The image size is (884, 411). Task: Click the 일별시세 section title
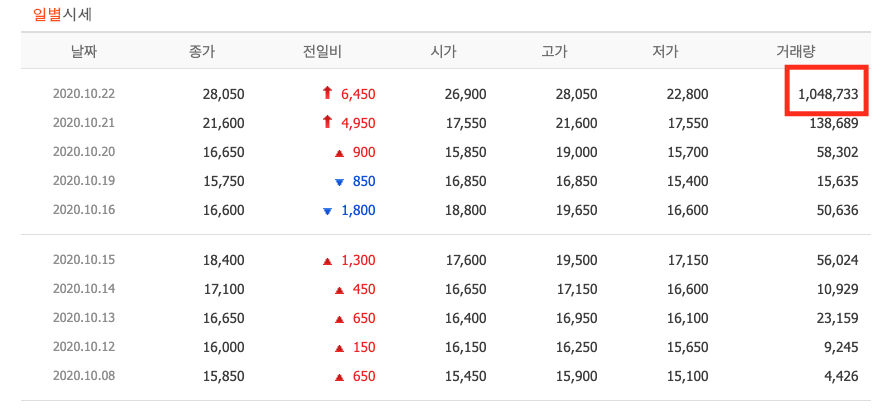pos(62,14)
